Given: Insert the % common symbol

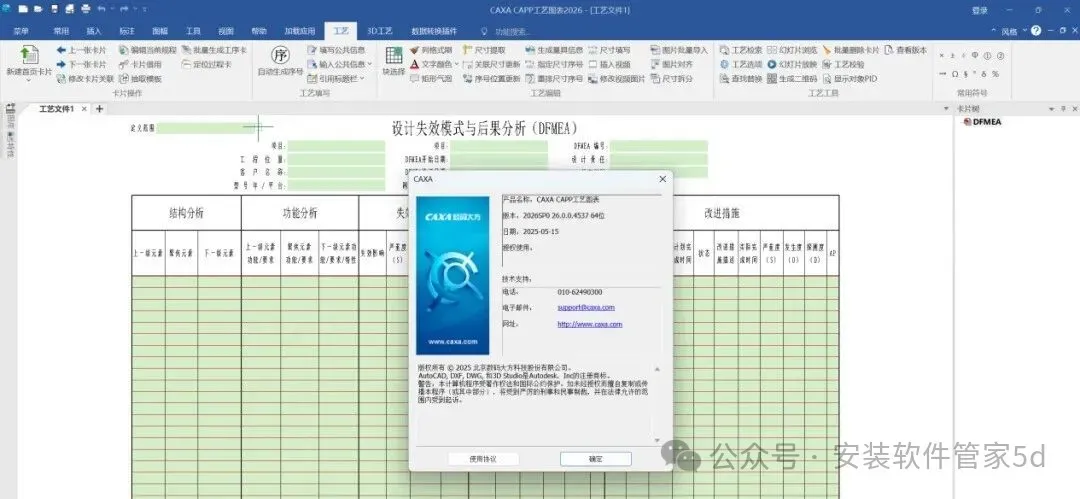Looking at the screenshot, I should (x=996, y=74).
